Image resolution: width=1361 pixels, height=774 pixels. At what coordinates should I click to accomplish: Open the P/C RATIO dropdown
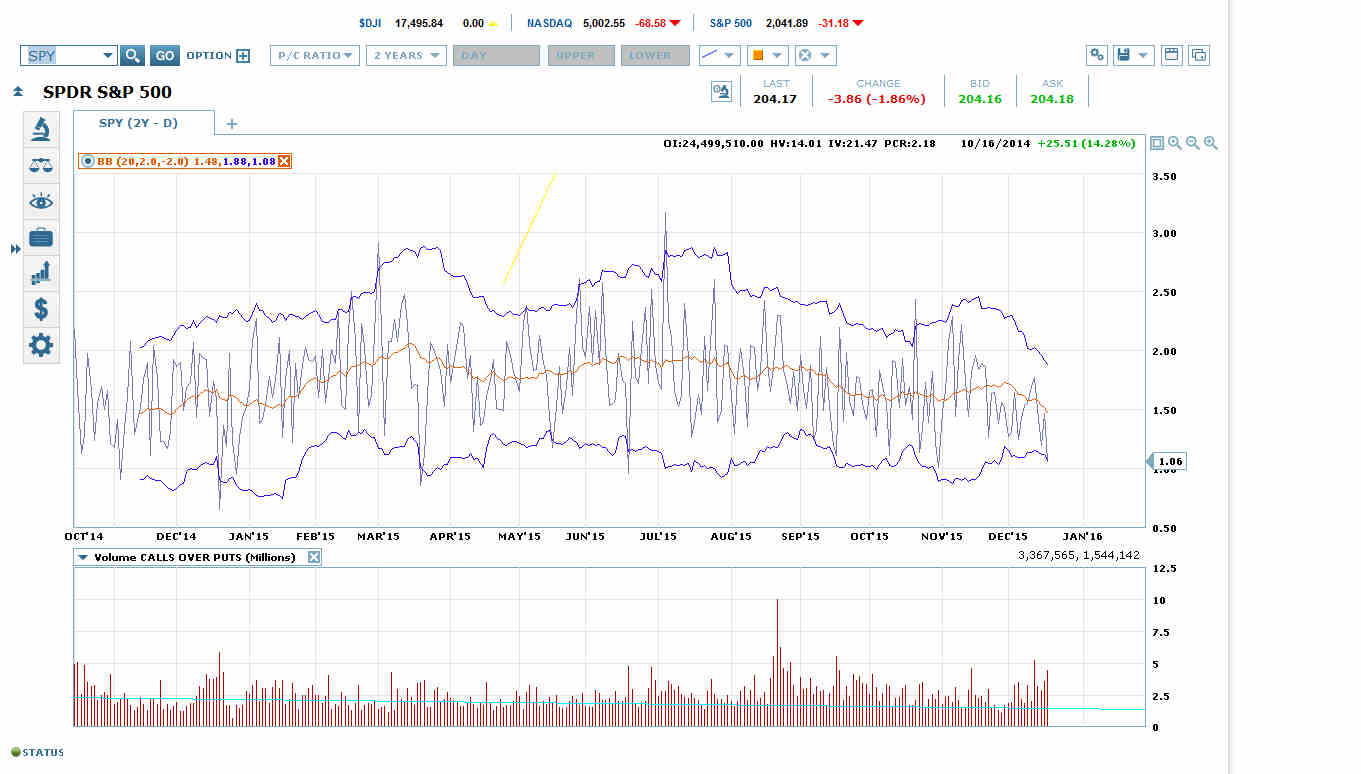point(315,56)
